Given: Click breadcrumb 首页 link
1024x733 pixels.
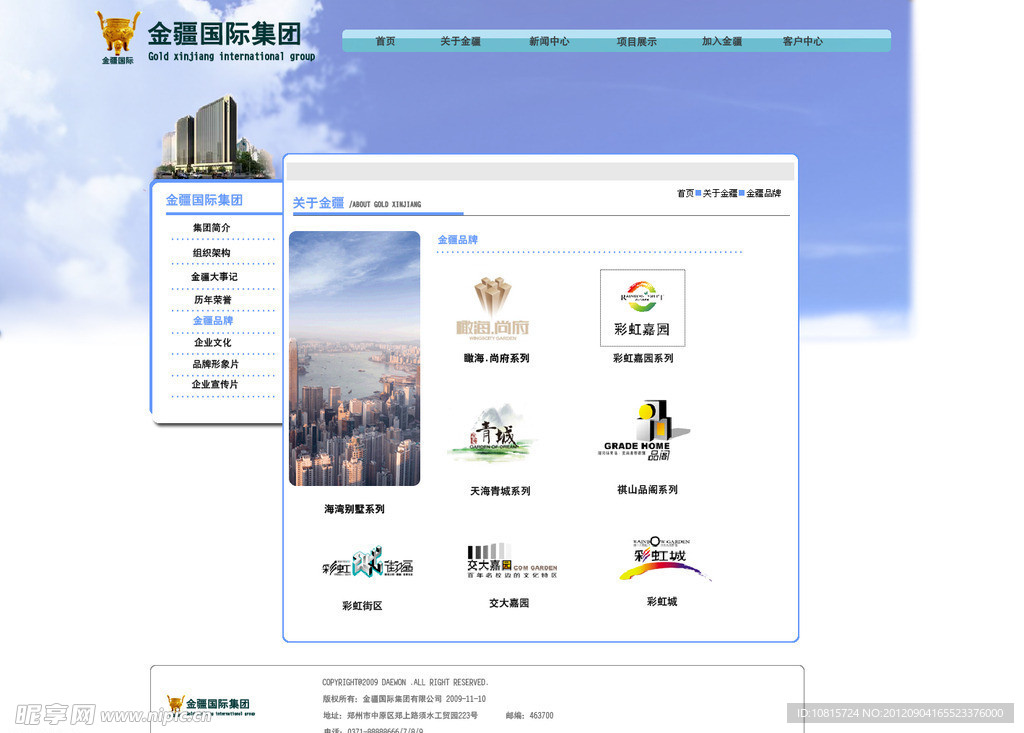Looking at the screenshot, I should (685, 193).
